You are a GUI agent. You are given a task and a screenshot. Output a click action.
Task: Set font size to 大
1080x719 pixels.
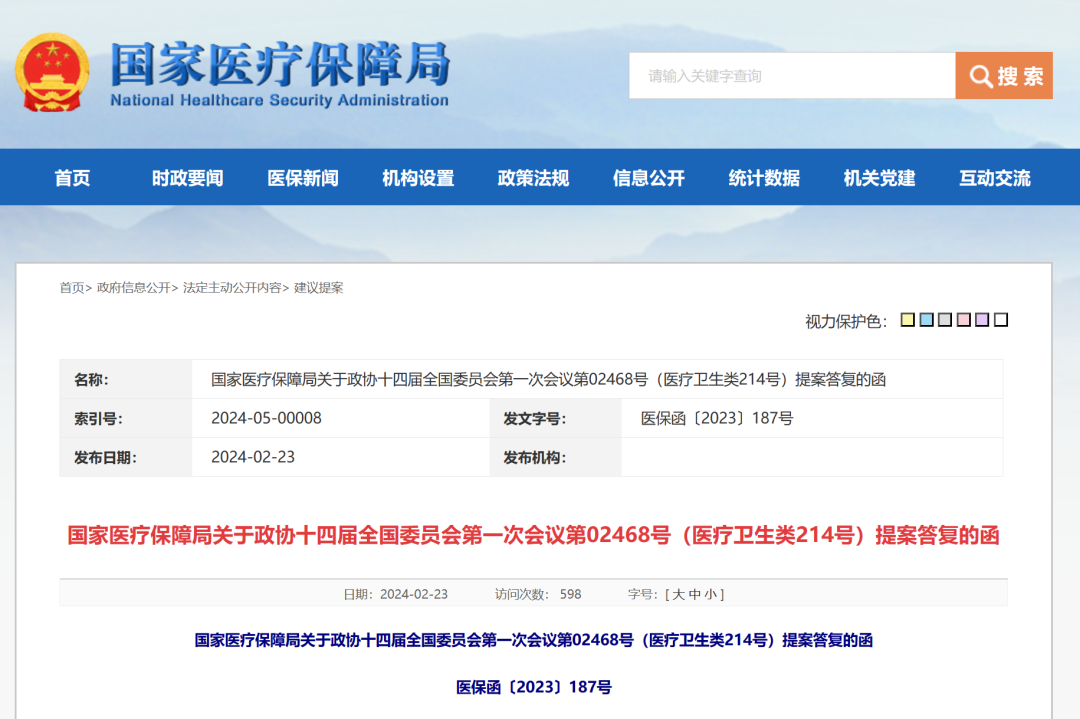point(678,594)
